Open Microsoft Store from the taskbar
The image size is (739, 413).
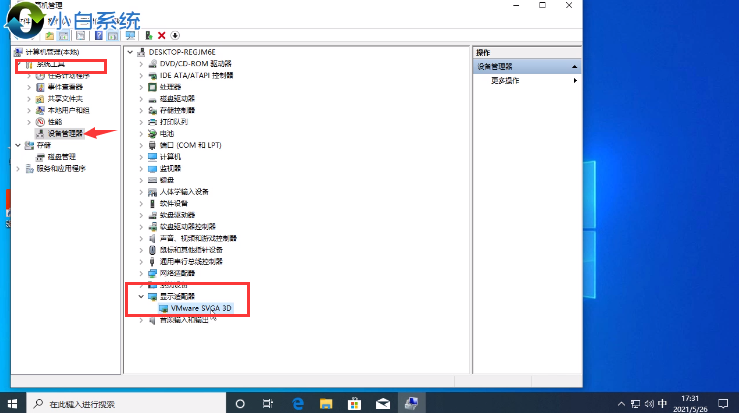[354, 404]
